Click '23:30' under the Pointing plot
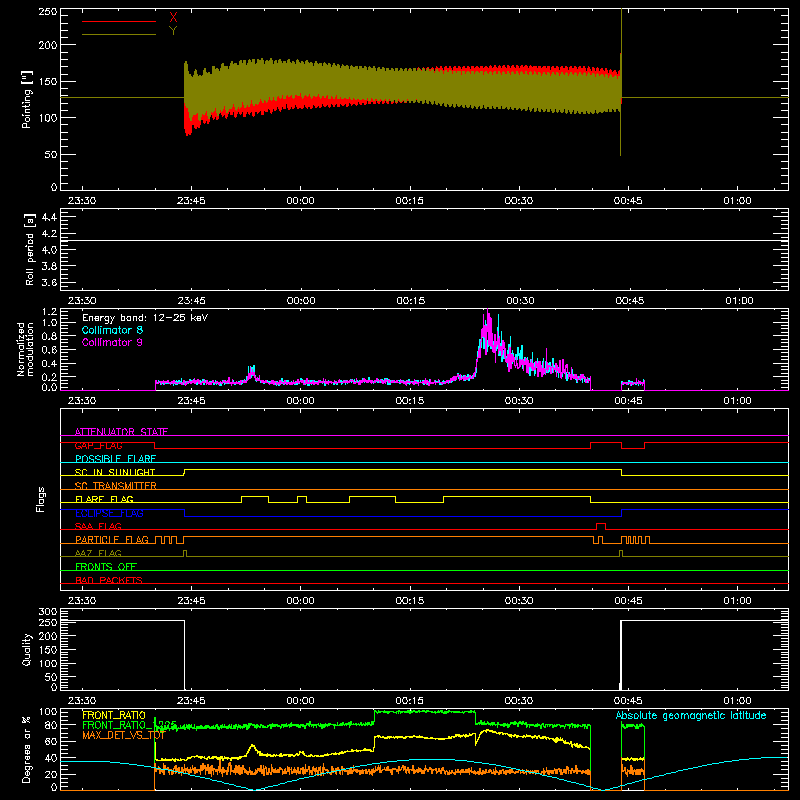 (x=82, y=201)
